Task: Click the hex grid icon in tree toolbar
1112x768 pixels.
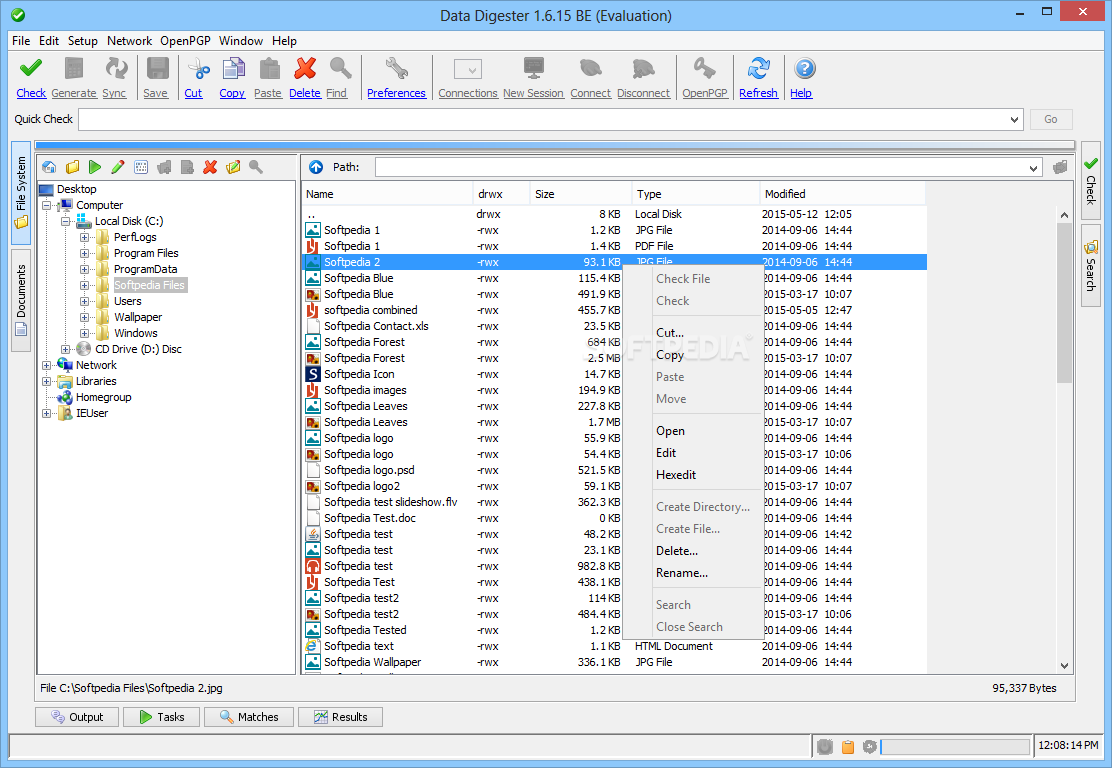Action: (141, 167)
